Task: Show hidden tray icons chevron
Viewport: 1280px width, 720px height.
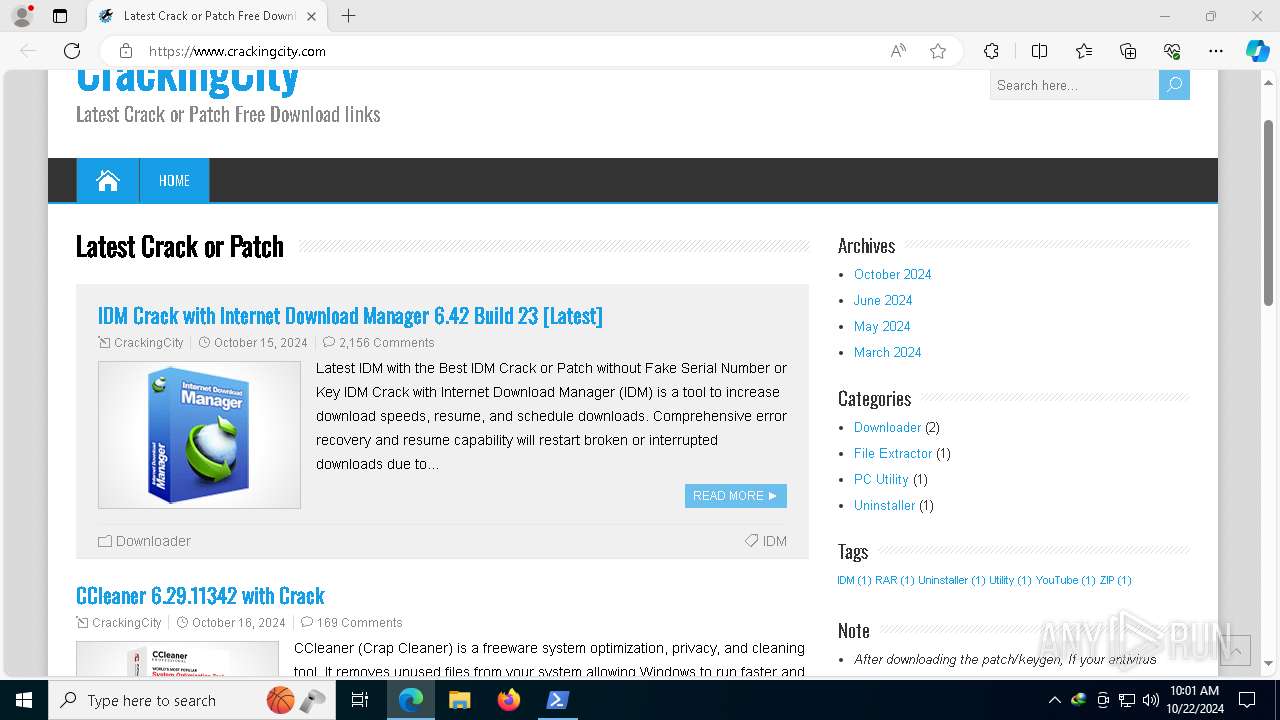Action: coord(1054,700)
